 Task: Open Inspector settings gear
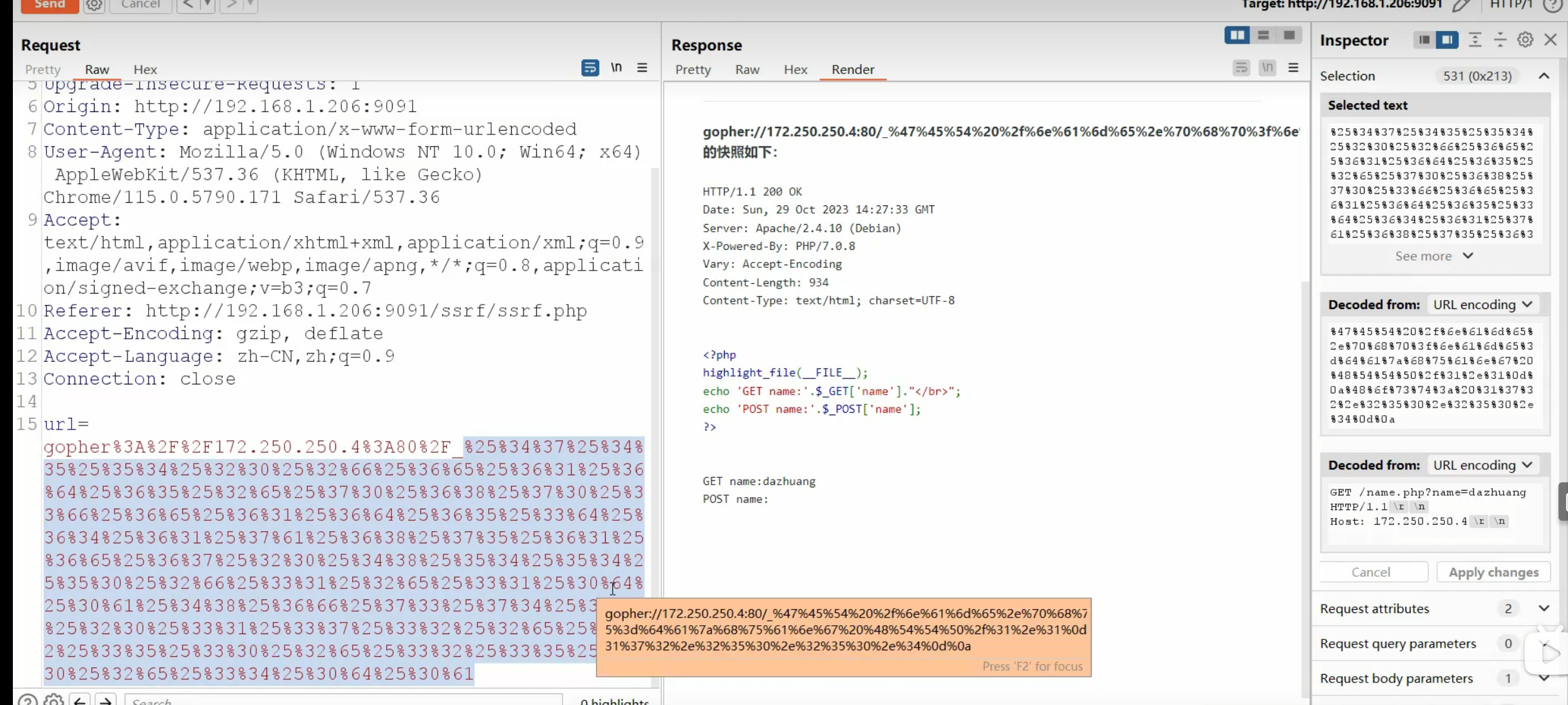point(1525,40)
